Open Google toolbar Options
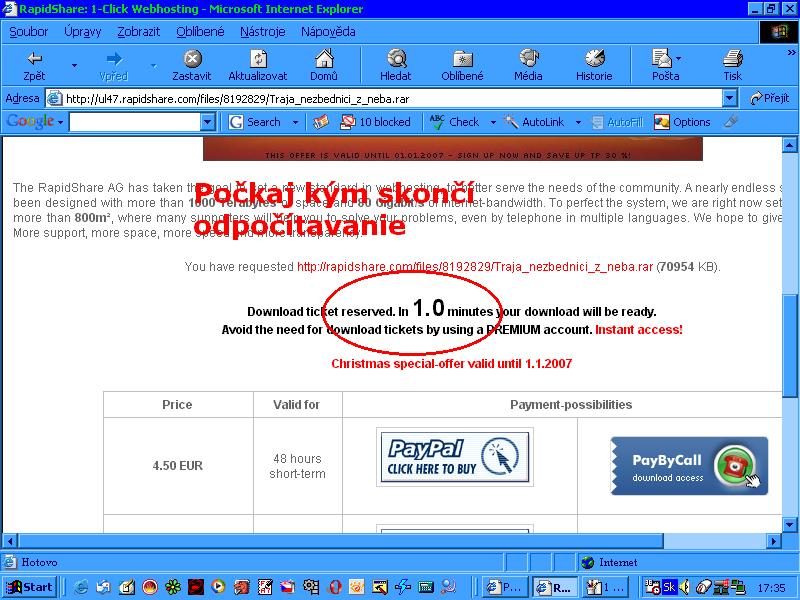The image size is (800, 600). (682, 122)
